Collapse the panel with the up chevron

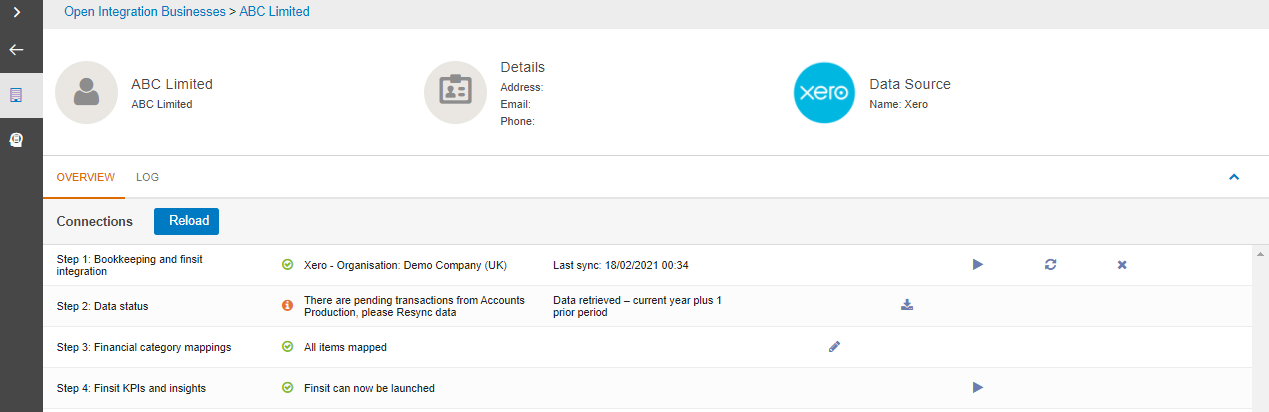pyautogui.click(x=1233, y=177)
